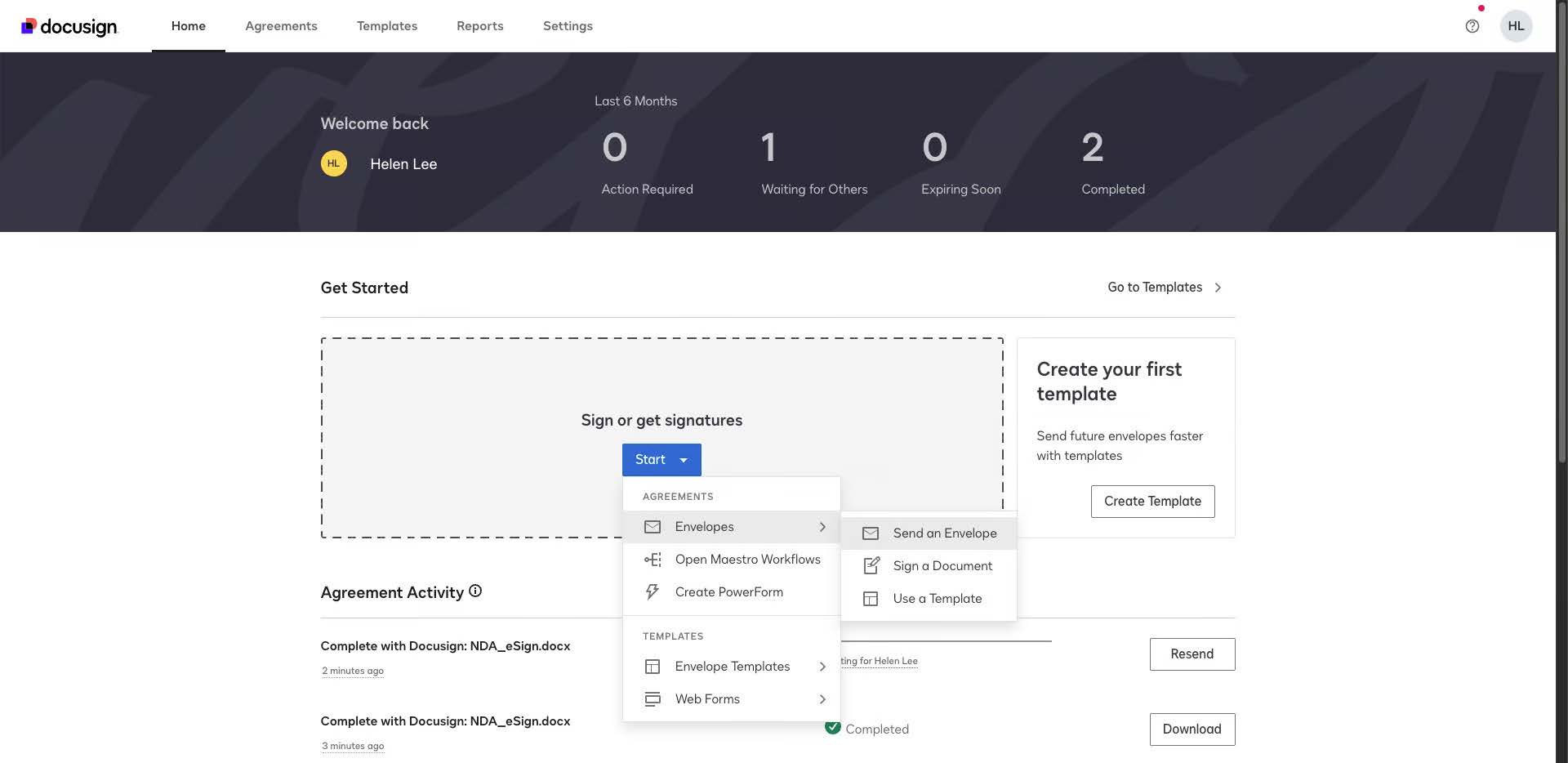The height and width of the screenshot is (763, 1568).
Task: Click the Go to Templates arrow icon
Action: coord(1218,288)
